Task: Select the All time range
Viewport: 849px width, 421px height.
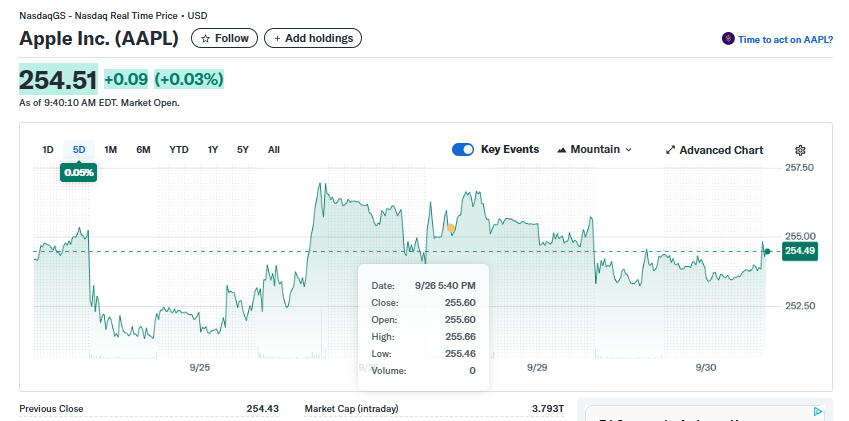Action: click(274, 149)
